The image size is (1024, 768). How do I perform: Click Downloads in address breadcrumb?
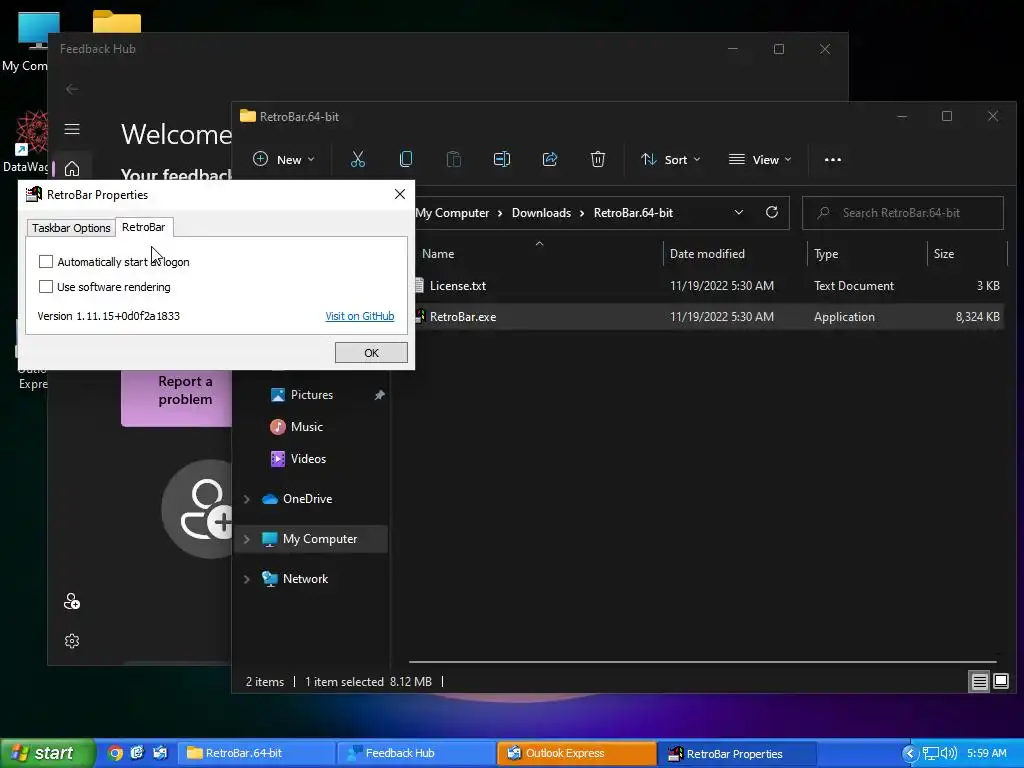pos(541,213)
